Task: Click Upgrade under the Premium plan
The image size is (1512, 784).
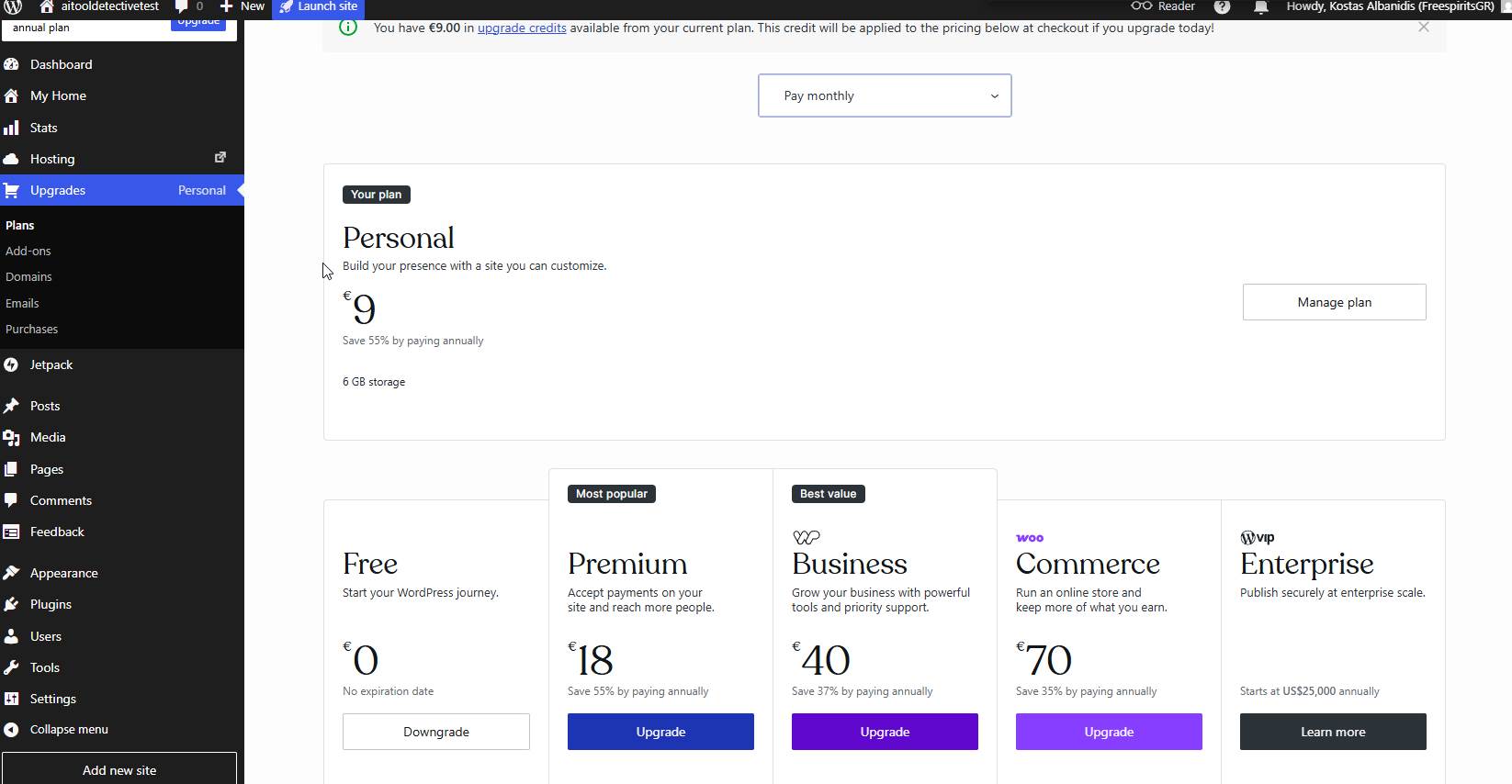Action: 660,732
